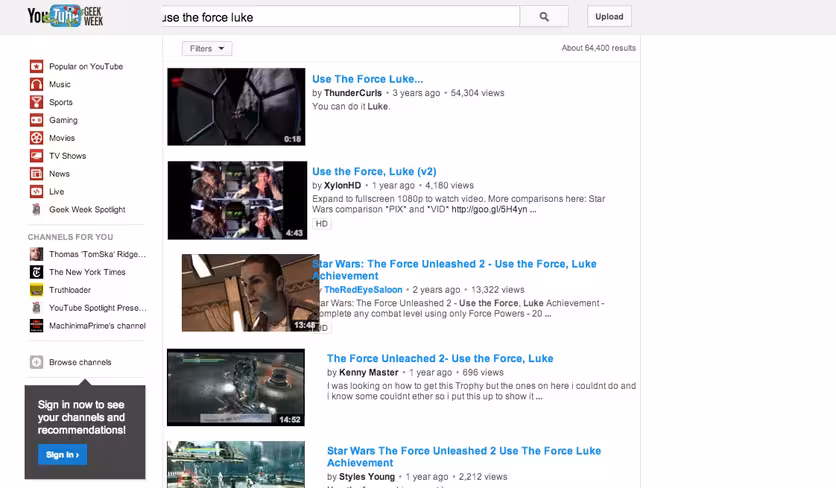Click the TV Shows icon
This screenshot has height=488, width=836.
tap(36, 156)
